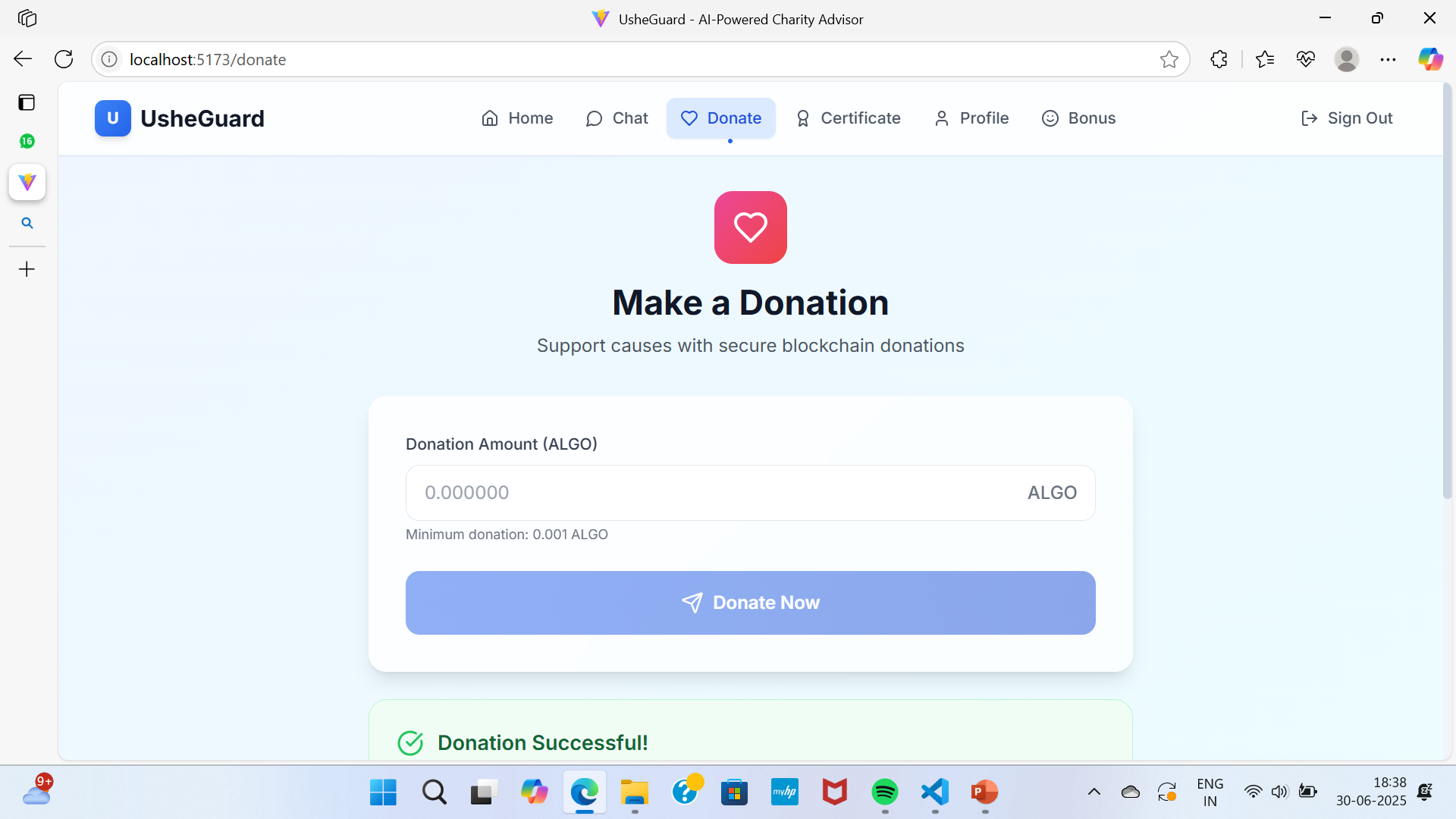Image resolution: width=1456 pixels, height=819 pixels.
Task: Switch to the Chat tab
Action: point(617,118)
